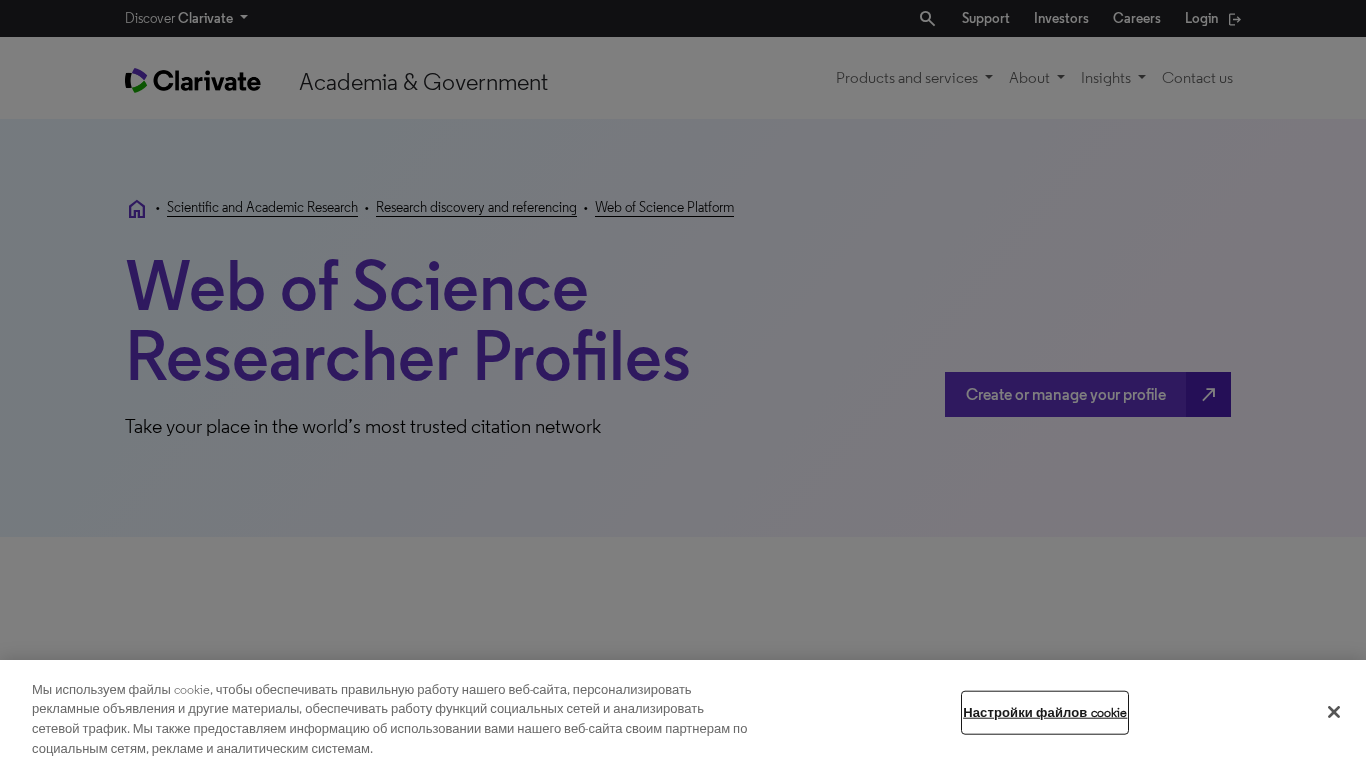Viewport: 1366px width, 768px height.
Task: Click Create or manage your profile
Action: (x=1065, y=395)
